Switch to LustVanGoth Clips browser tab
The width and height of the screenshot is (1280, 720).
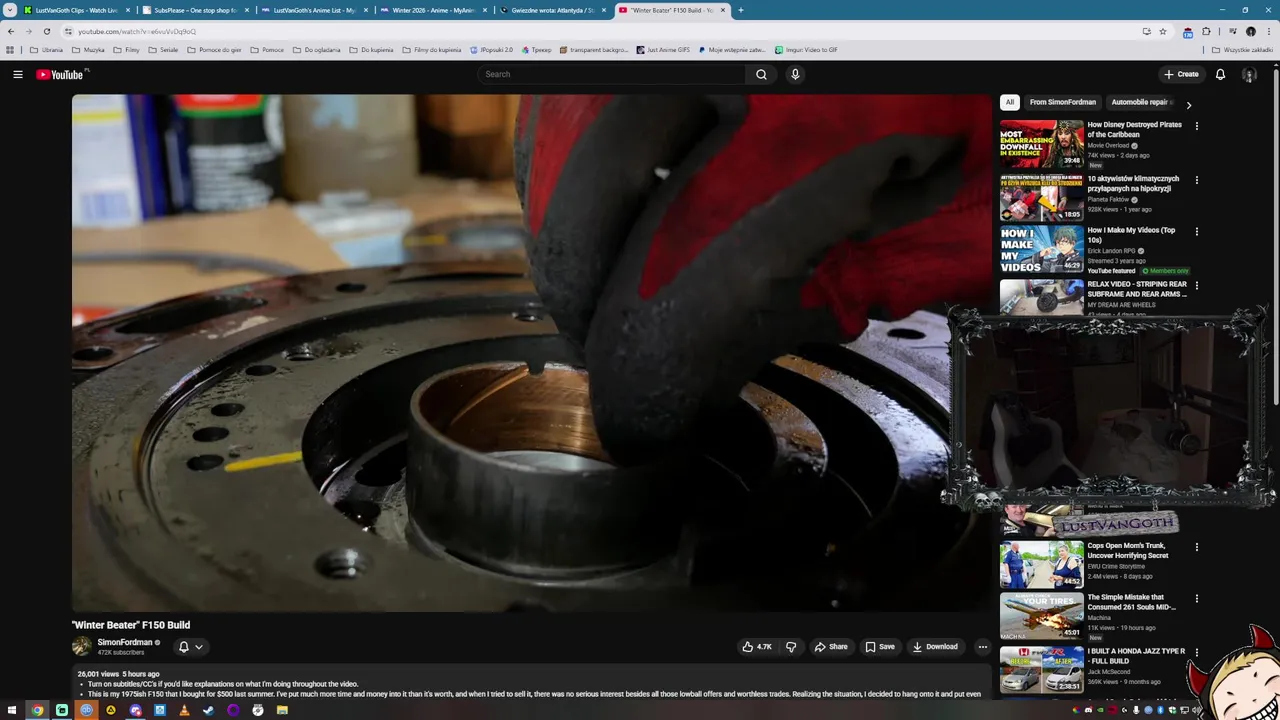click(75, 10)
